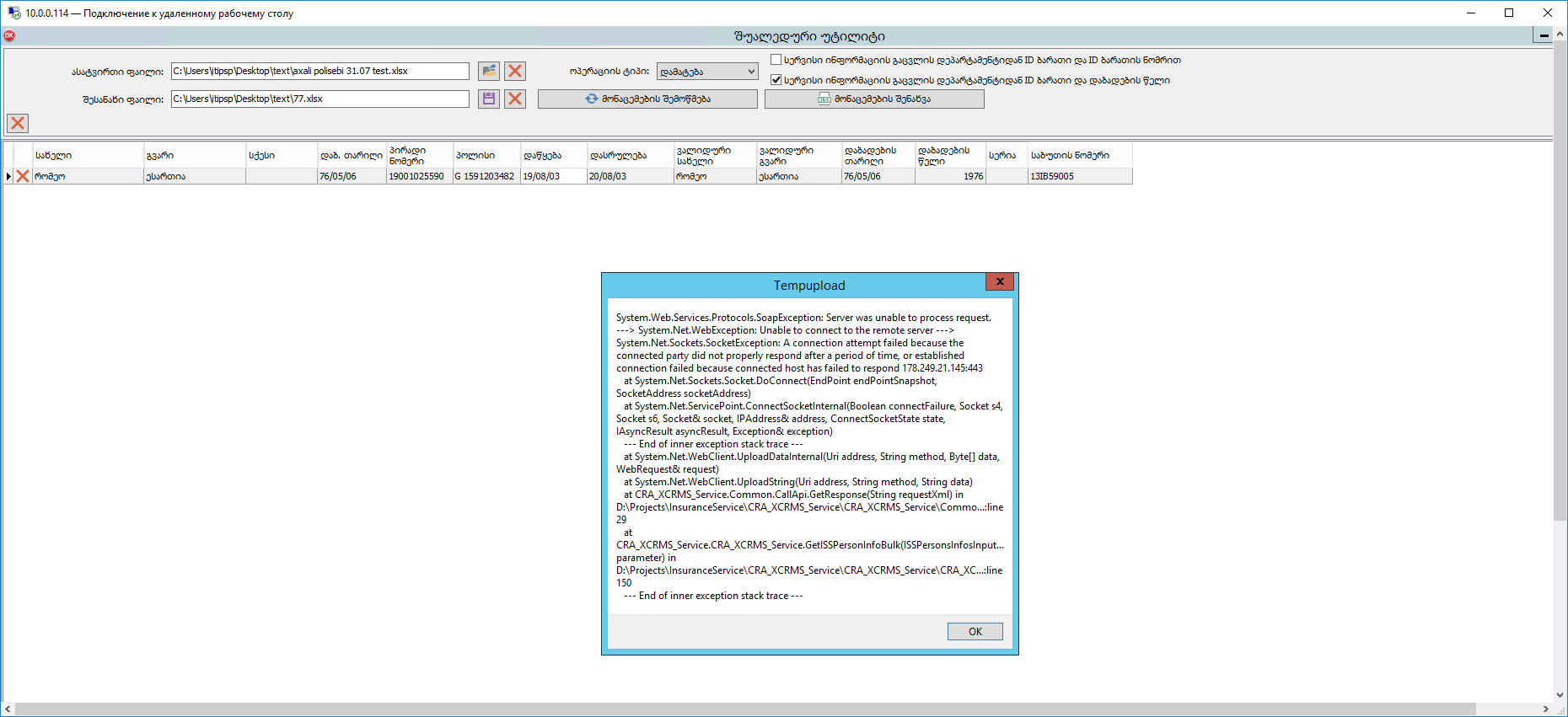Click the purple save disk icon
Image resolution: width=1568 pixels, height=717 pixels.
pyautogui.click(x=489, y=99)
